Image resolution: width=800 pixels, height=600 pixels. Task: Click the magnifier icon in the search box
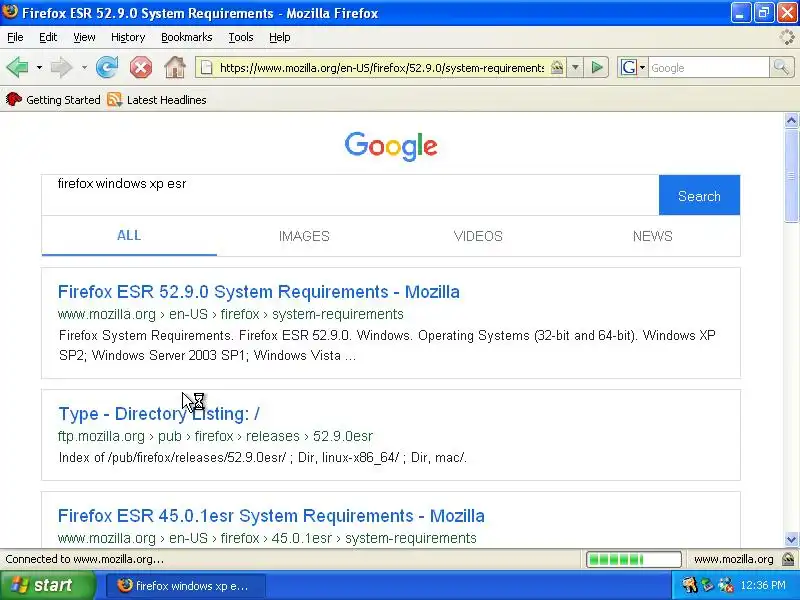pos(781,67)
